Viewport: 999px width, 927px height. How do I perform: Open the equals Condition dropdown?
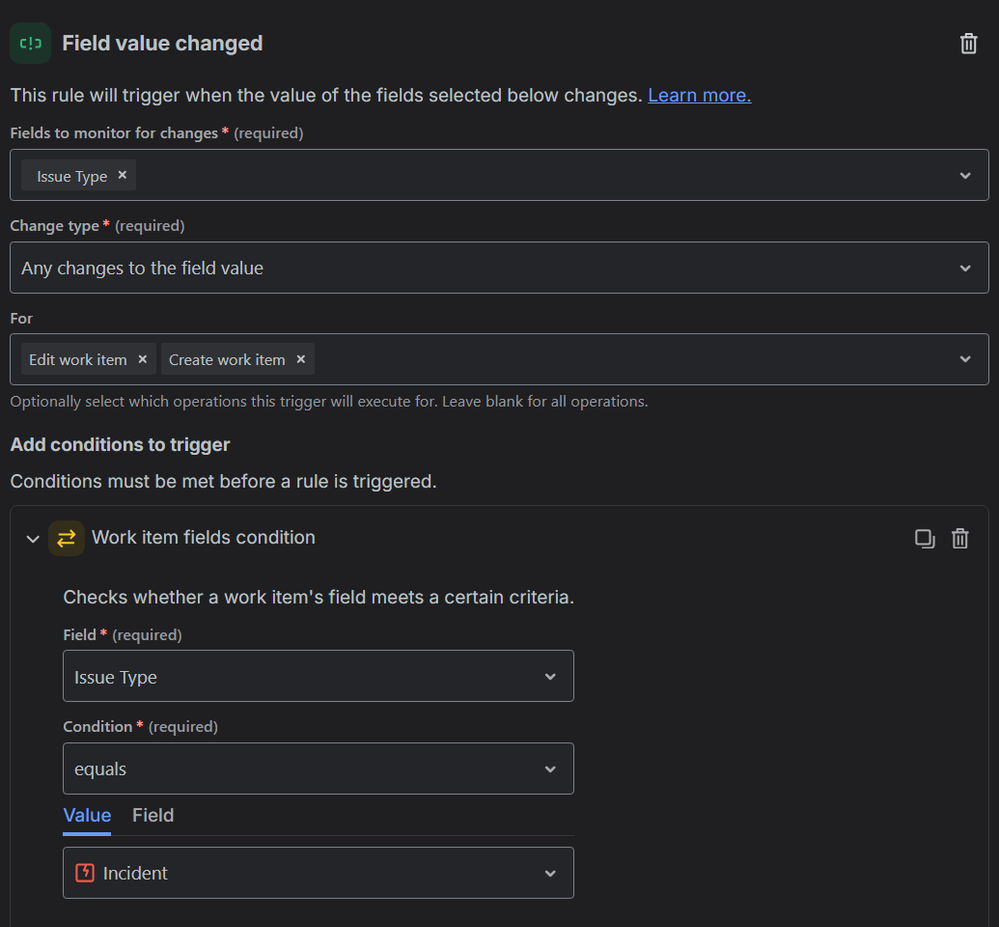(549, 769)
